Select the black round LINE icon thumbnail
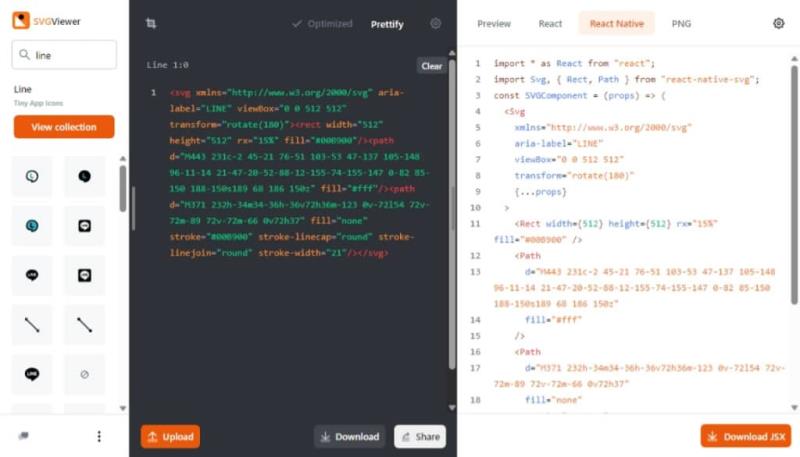This screenshot has width=800, height=457. click(x=84, y=176)
